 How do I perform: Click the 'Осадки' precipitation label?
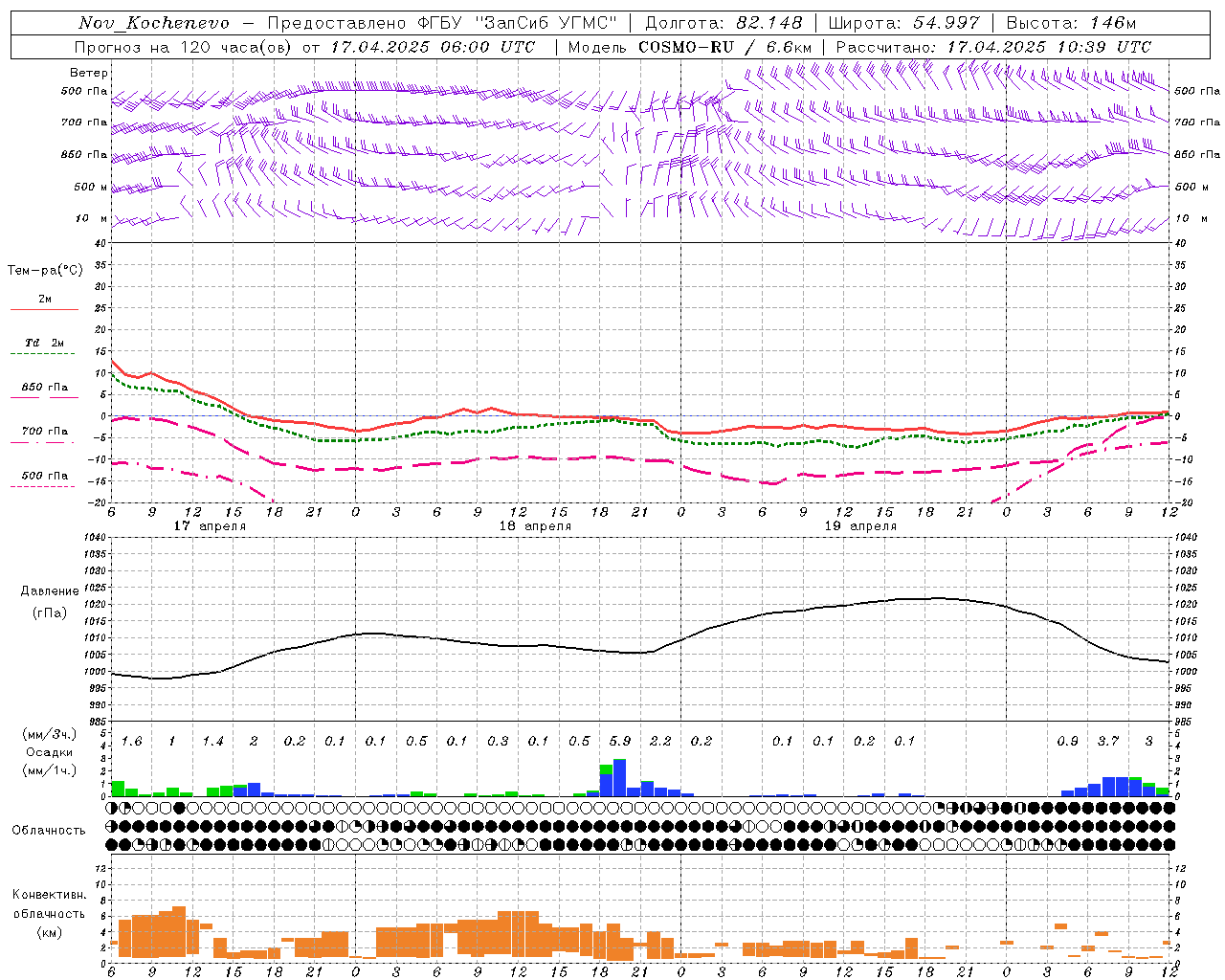tap(49, 752)
